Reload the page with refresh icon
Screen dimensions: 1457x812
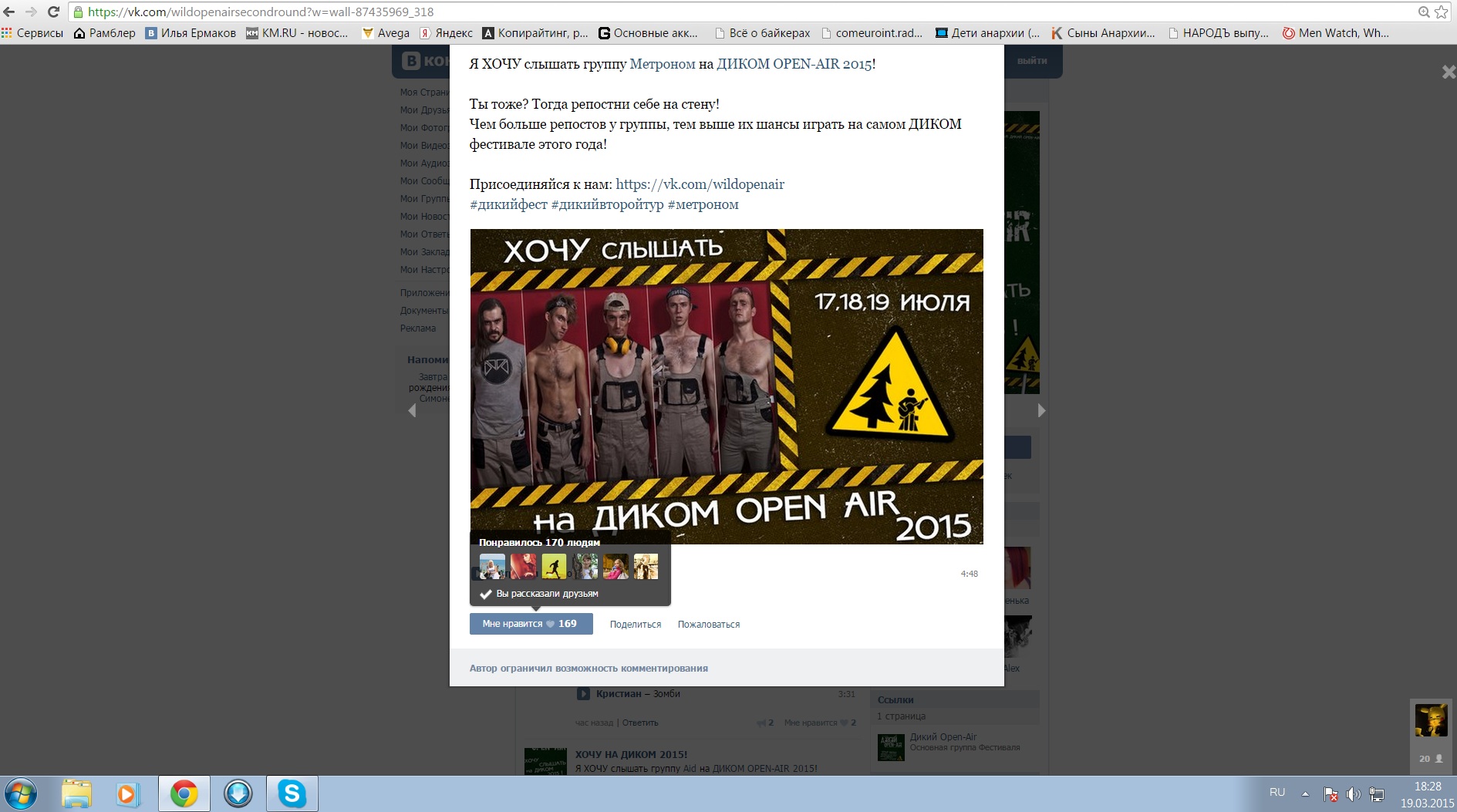click(x=53, y=12)
